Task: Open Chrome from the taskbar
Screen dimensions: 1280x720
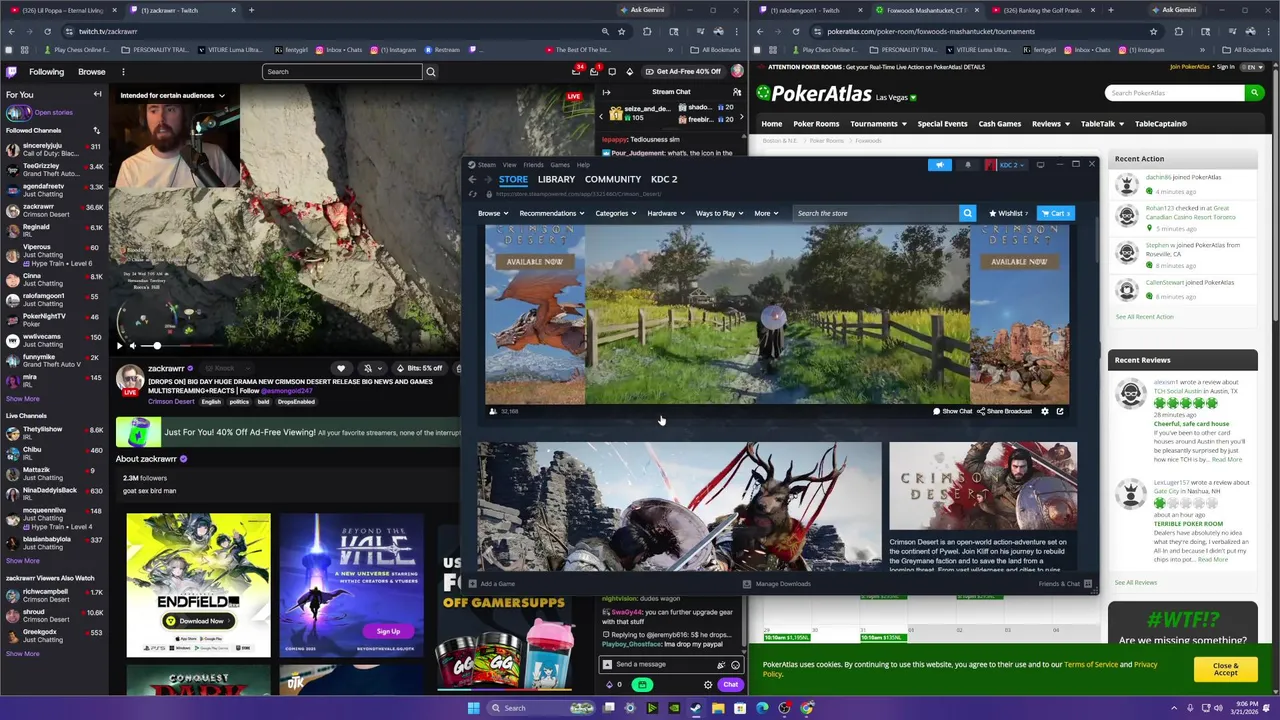Action: (806, 708)
